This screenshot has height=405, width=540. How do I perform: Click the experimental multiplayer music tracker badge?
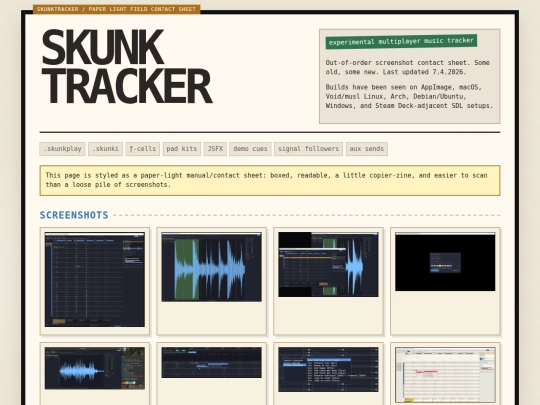tap(401, 41)
